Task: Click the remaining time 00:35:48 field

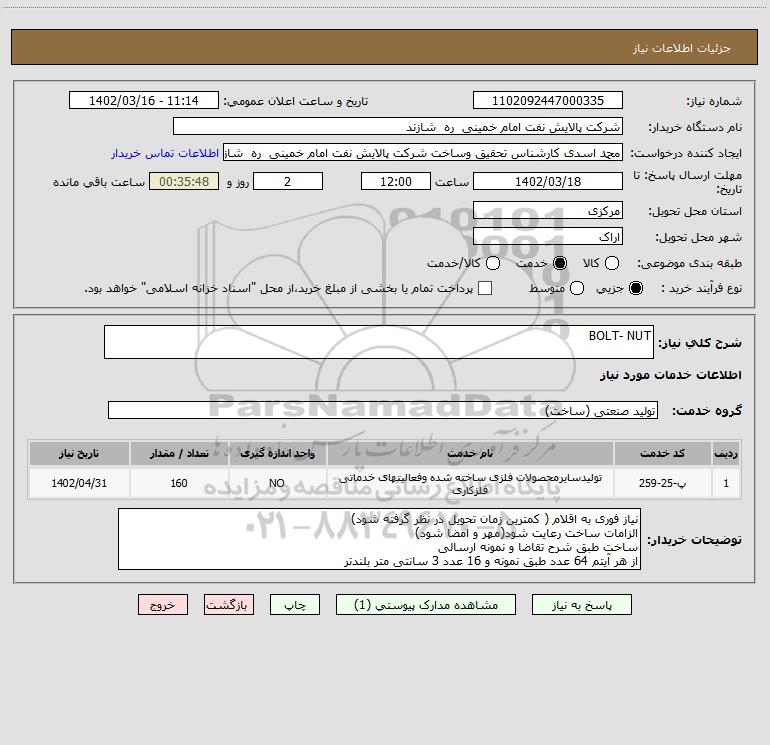Action: [184, 181]
